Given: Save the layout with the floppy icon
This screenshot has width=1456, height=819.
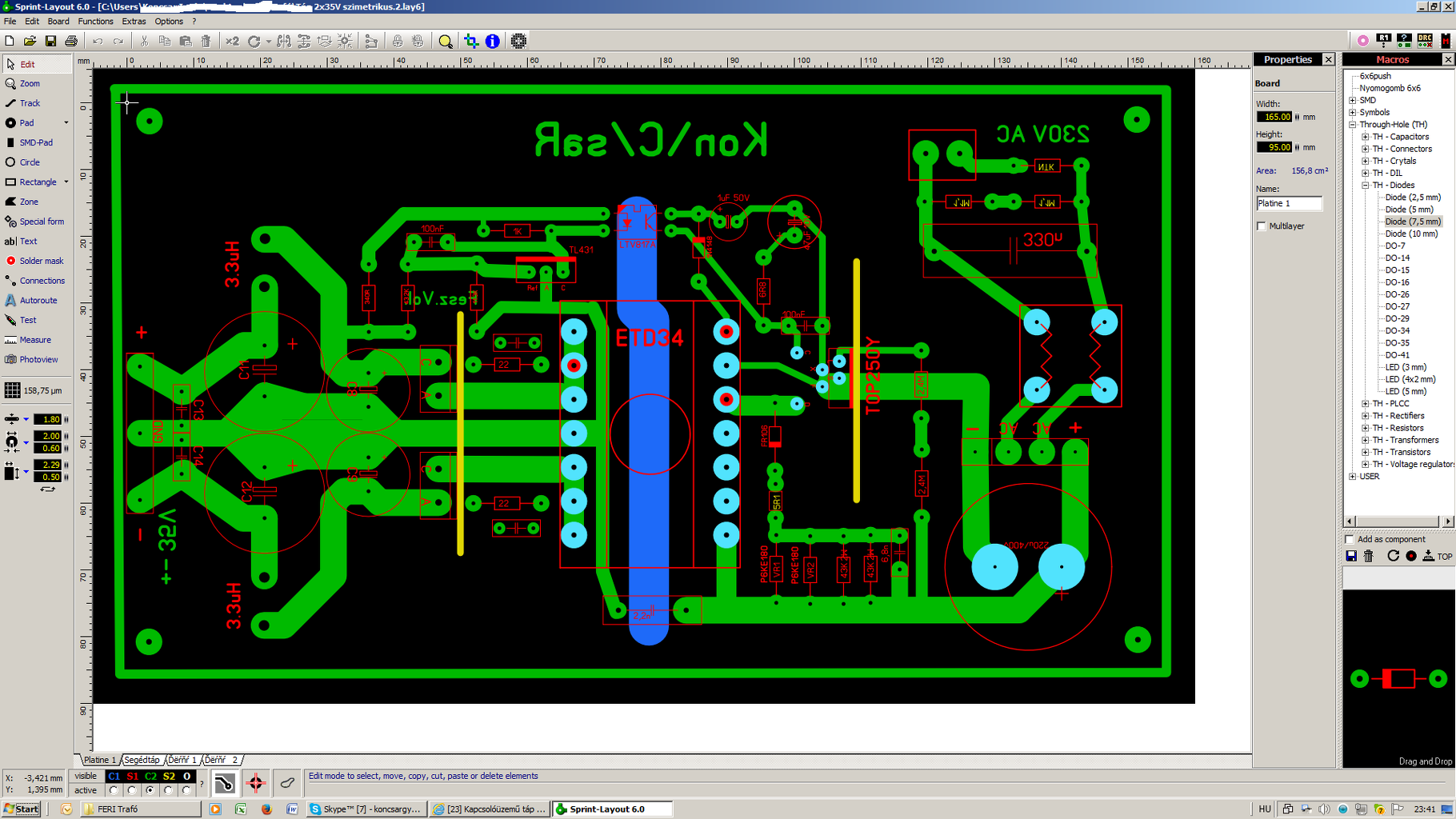Looking at the screenshot, I should pyautogui.click(x=50, y=41).
